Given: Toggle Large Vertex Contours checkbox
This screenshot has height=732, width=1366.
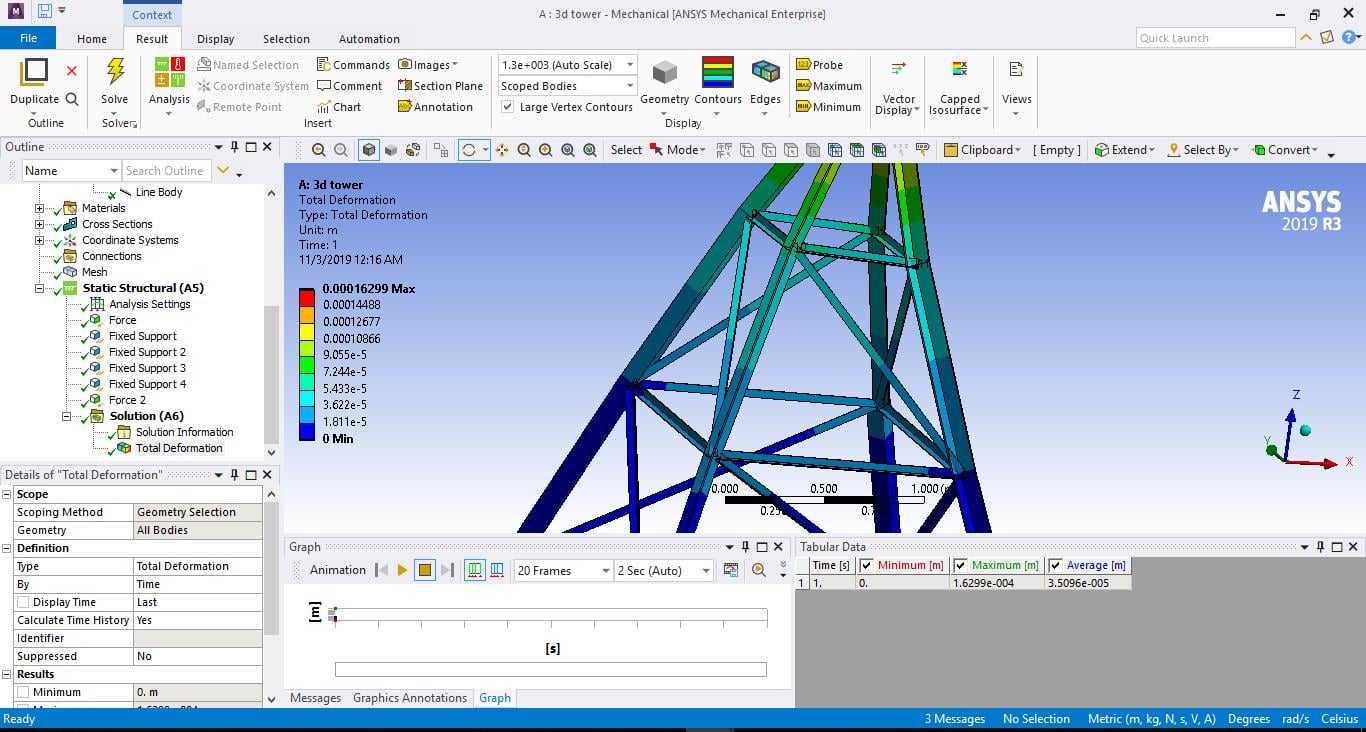Looking at the screenshot, I should [x=508, y=107].
